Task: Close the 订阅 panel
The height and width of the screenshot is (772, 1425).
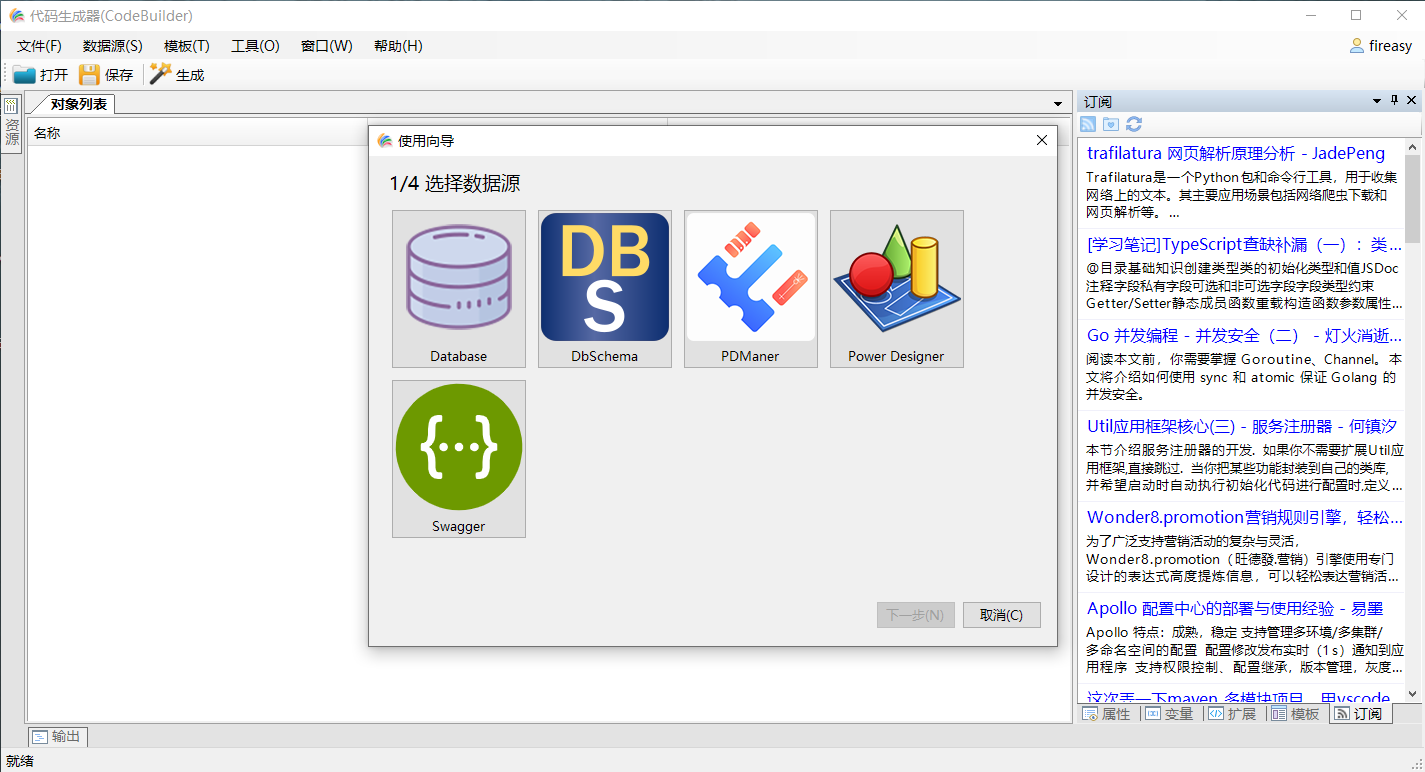Action: [1412, 101]
